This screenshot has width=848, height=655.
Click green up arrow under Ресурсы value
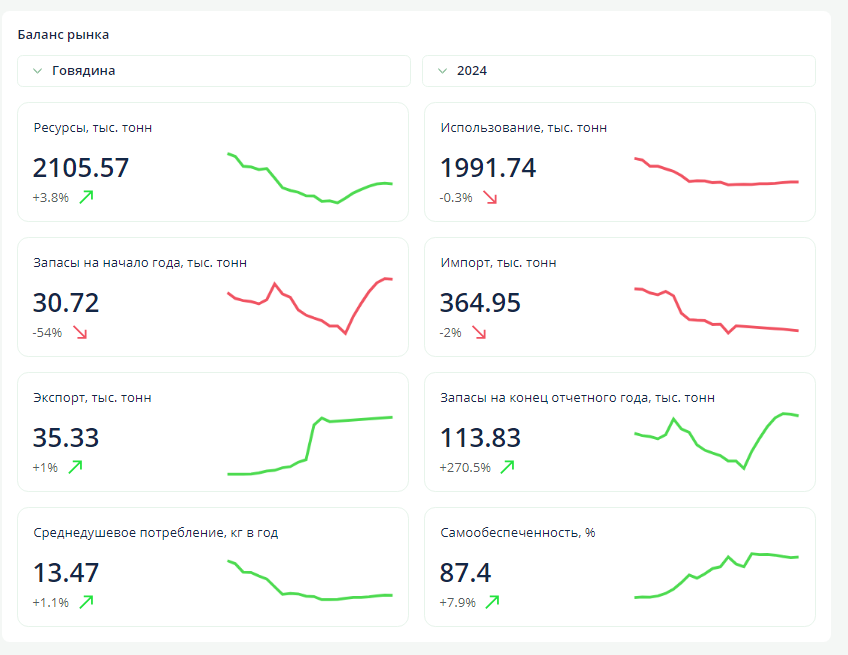tap(86, 197)
